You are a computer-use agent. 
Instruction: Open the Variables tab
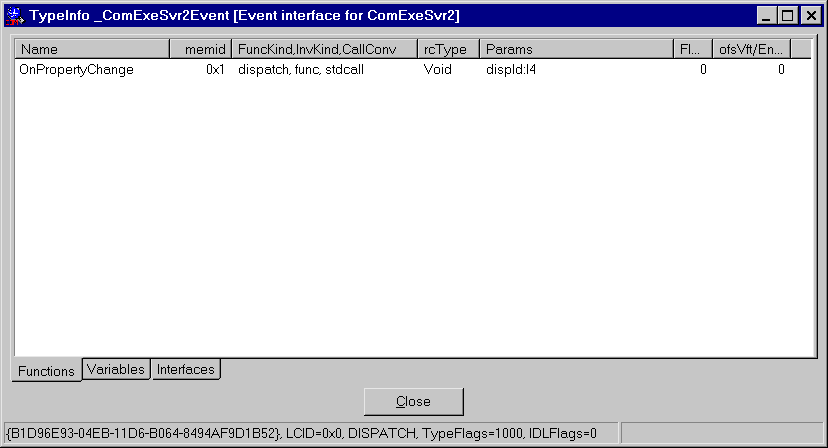pos(116,369)
